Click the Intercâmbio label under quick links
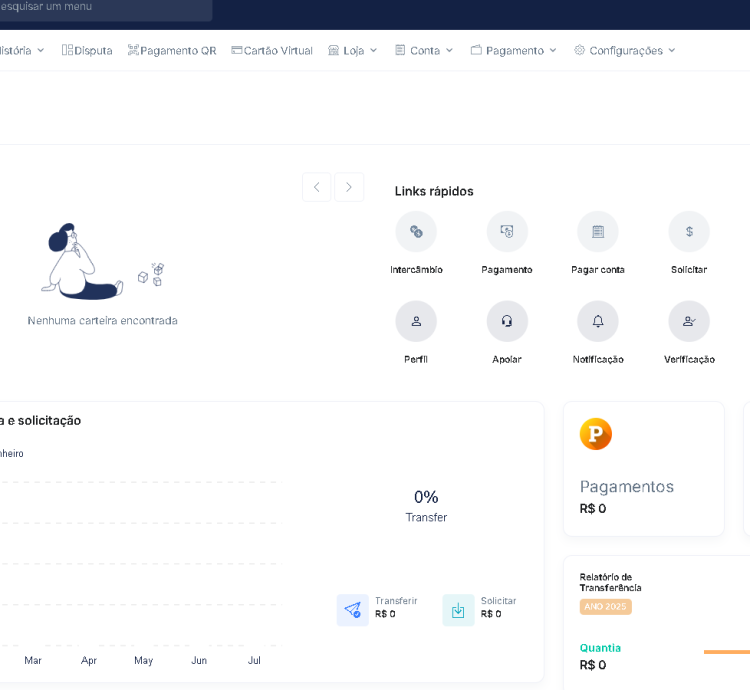 click(416, 270)
